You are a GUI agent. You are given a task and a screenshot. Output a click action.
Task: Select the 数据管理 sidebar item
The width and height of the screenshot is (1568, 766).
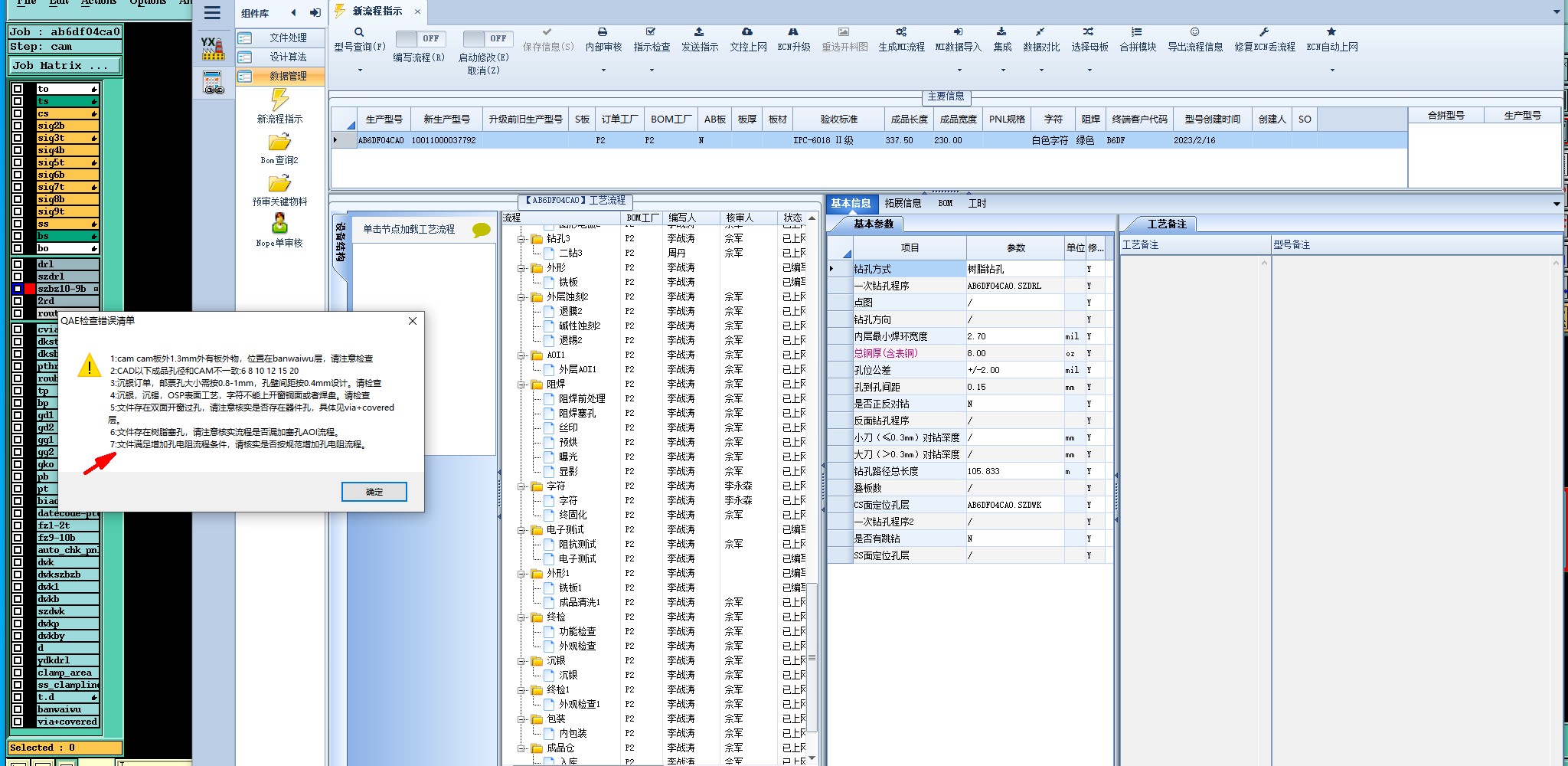280,76
